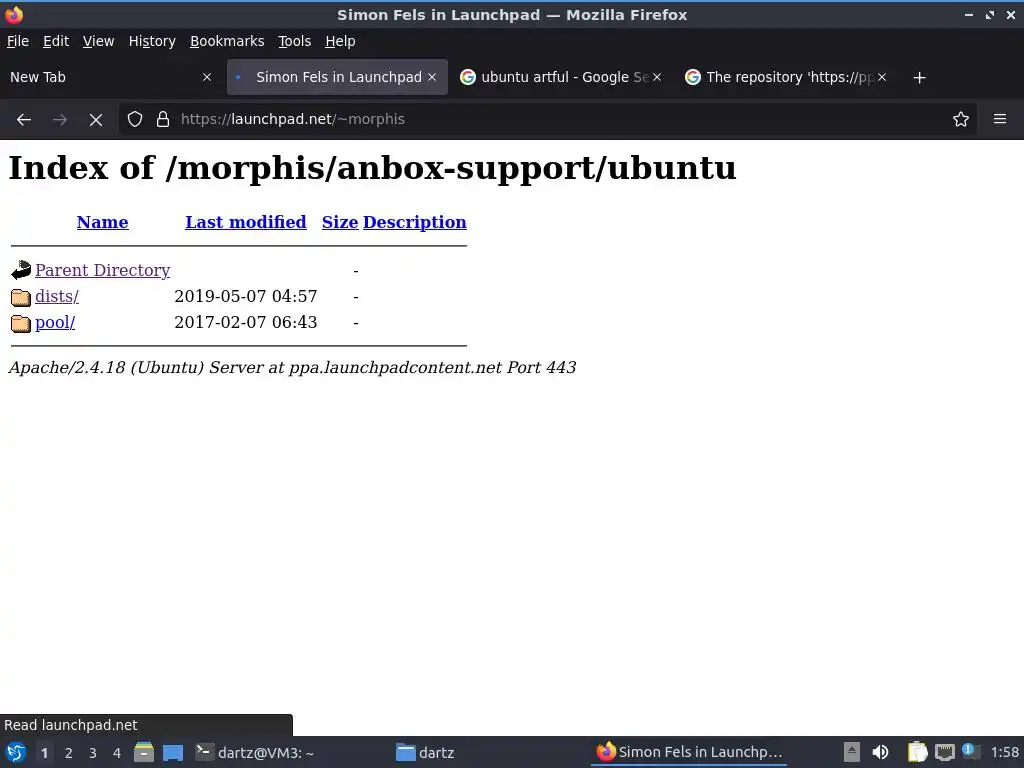Sort listing by Last modified
The height and width of the screenshot is (768, 1024).
pos(246,222)
